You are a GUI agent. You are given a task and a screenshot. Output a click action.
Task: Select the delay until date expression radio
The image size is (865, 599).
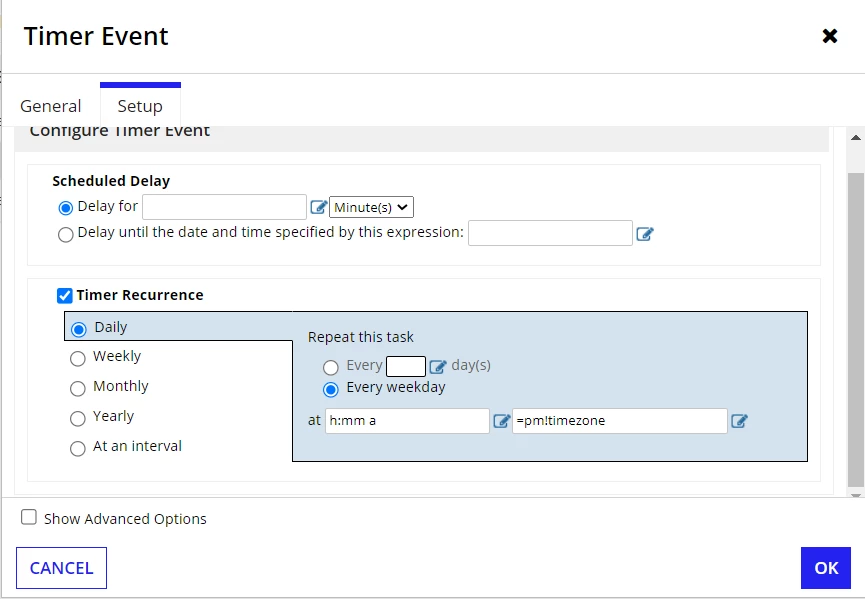pos(66,234)
